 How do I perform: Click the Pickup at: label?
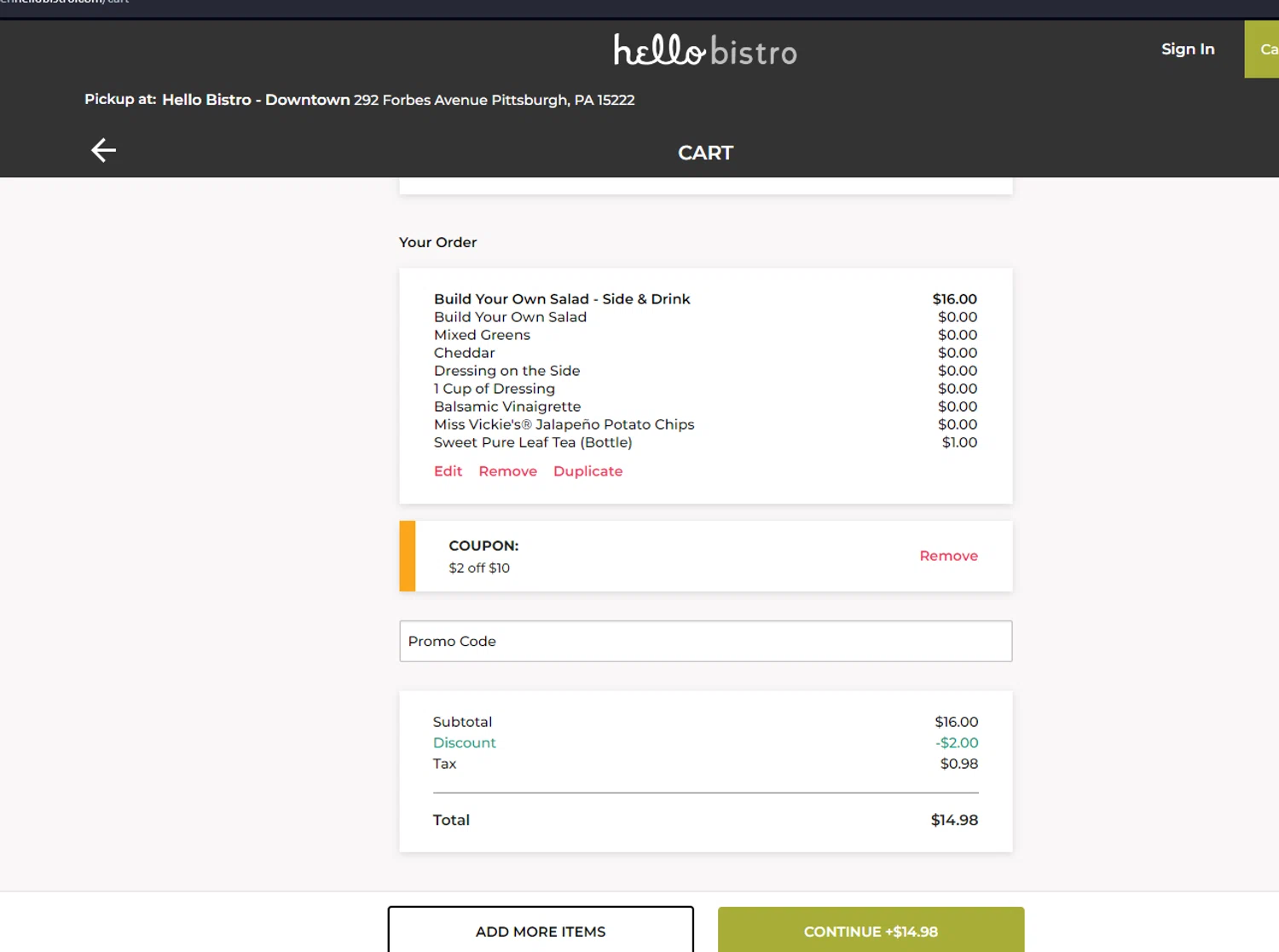coord(120,99)
